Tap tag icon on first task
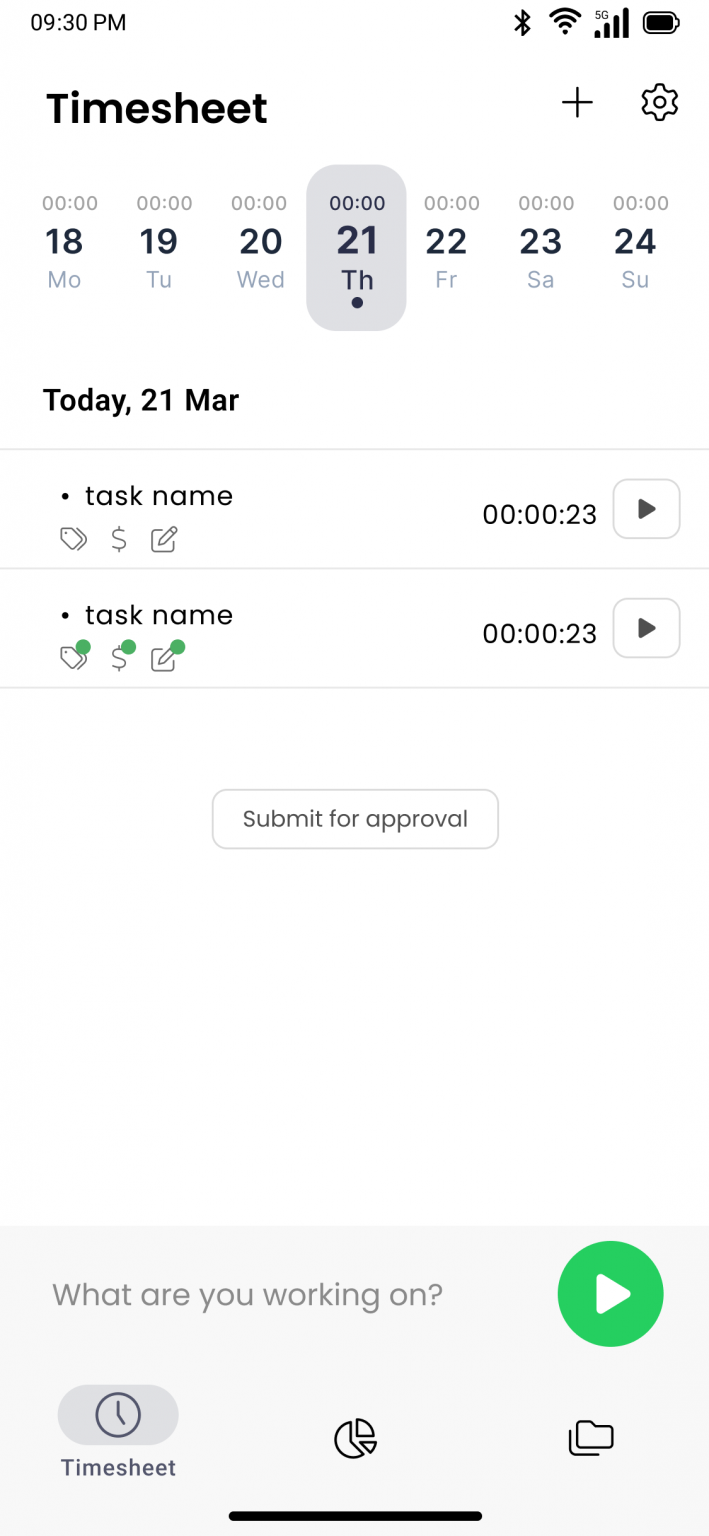This screenshot has height=1536, width=709. (73, 540)
